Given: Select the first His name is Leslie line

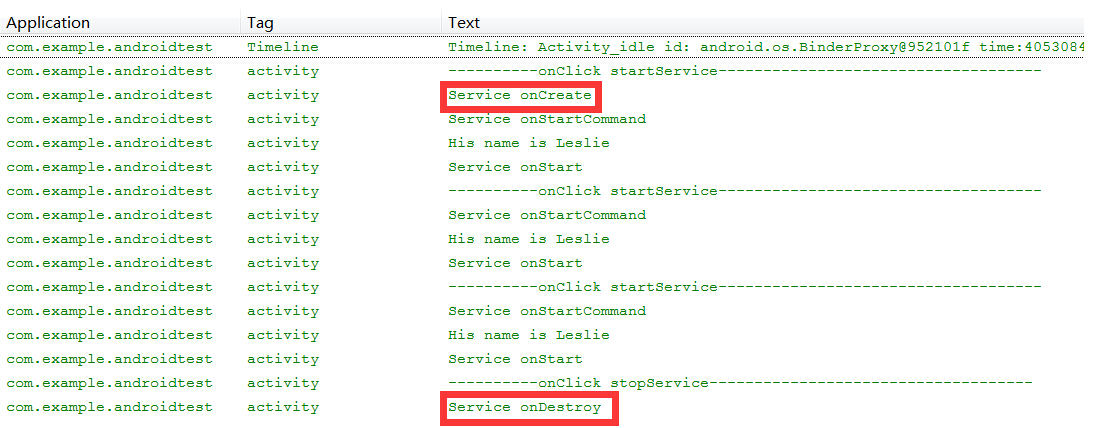Looking at the screenshot, I should 528,143.
